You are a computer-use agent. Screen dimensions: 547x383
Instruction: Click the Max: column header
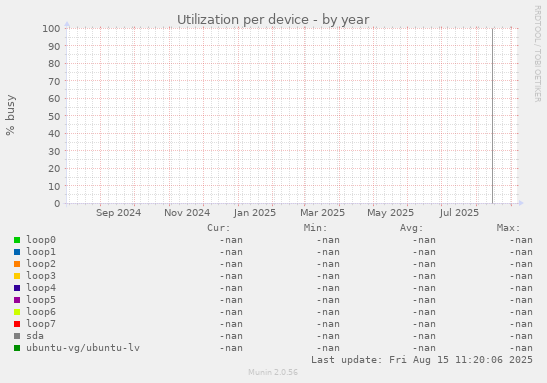tap(508, 228)
